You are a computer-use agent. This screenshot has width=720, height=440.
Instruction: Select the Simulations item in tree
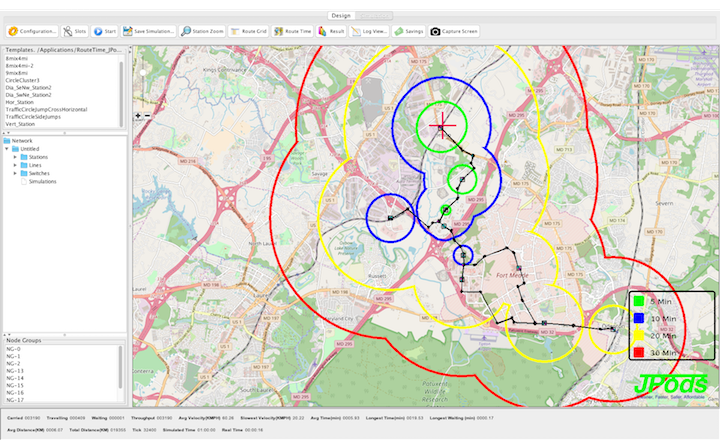coord(43,182)
